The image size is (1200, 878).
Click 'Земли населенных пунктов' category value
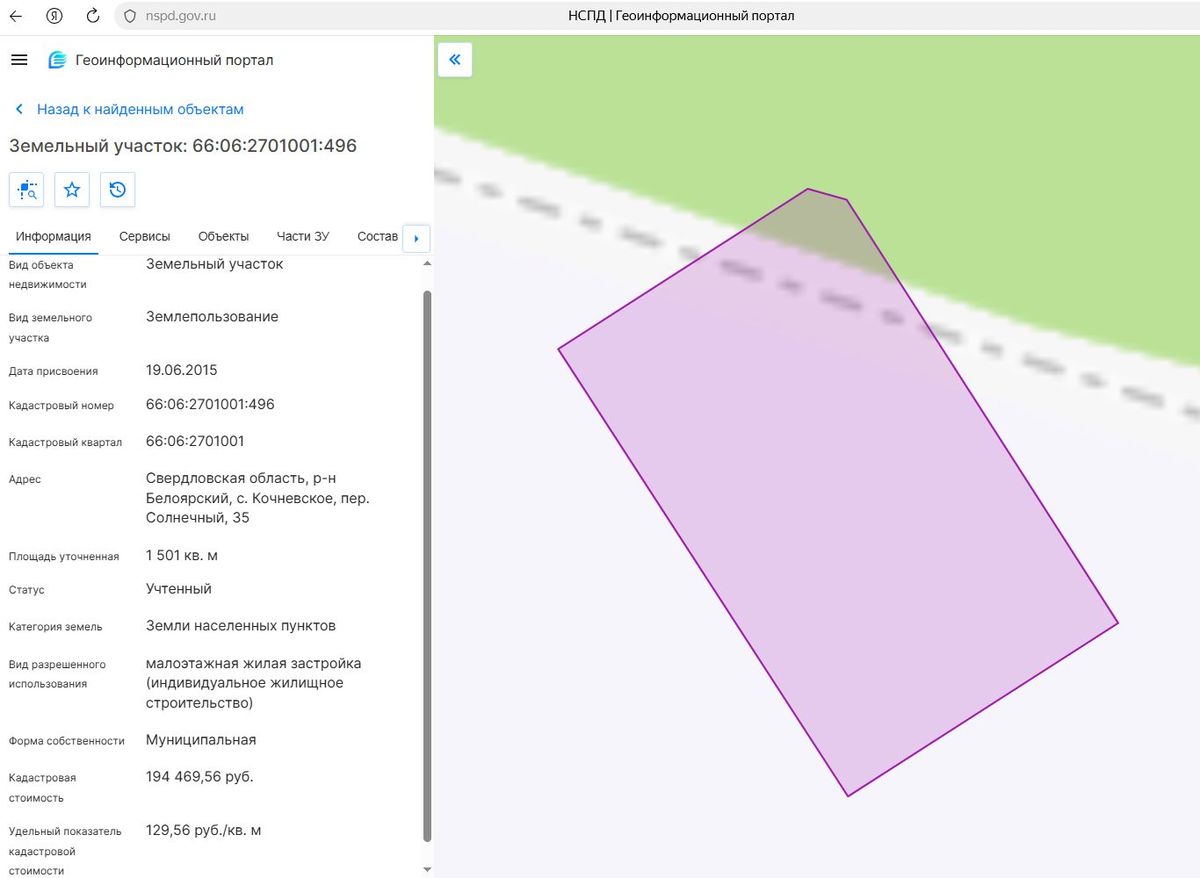click(x=241, y=626)
